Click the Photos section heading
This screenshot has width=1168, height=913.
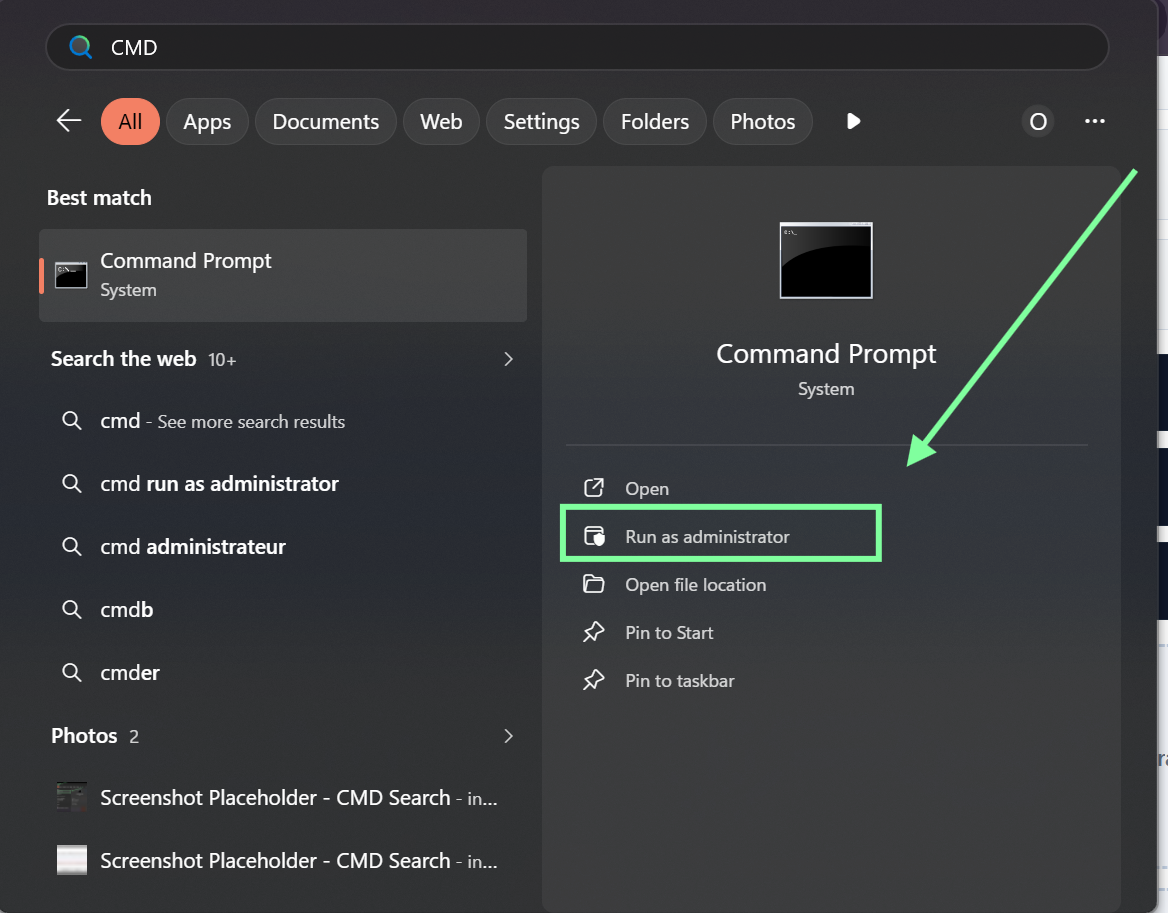click(x=84, y=736)
